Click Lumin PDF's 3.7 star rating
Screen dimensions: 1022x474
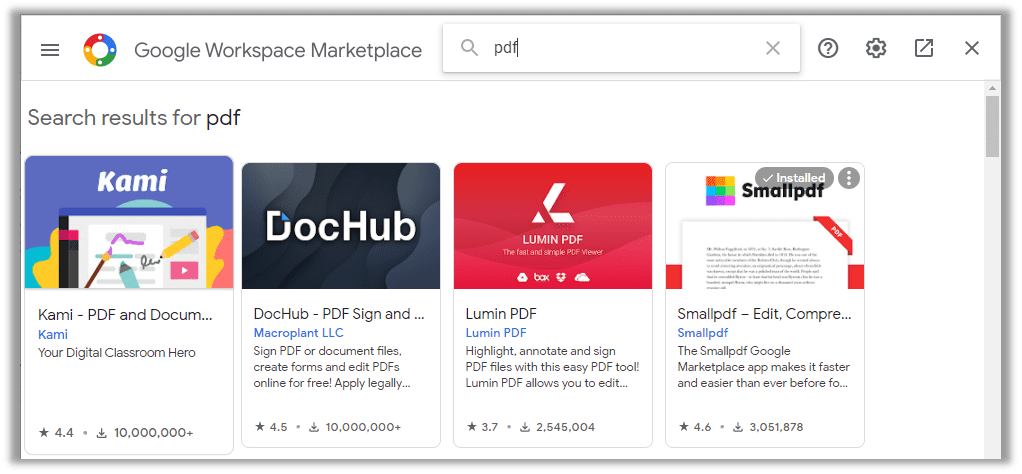coord(482,427)
